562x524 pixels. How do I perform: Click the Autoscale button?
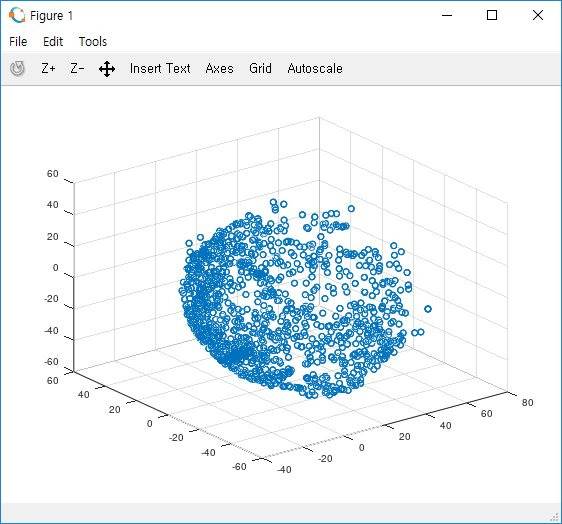pos(315,68)
